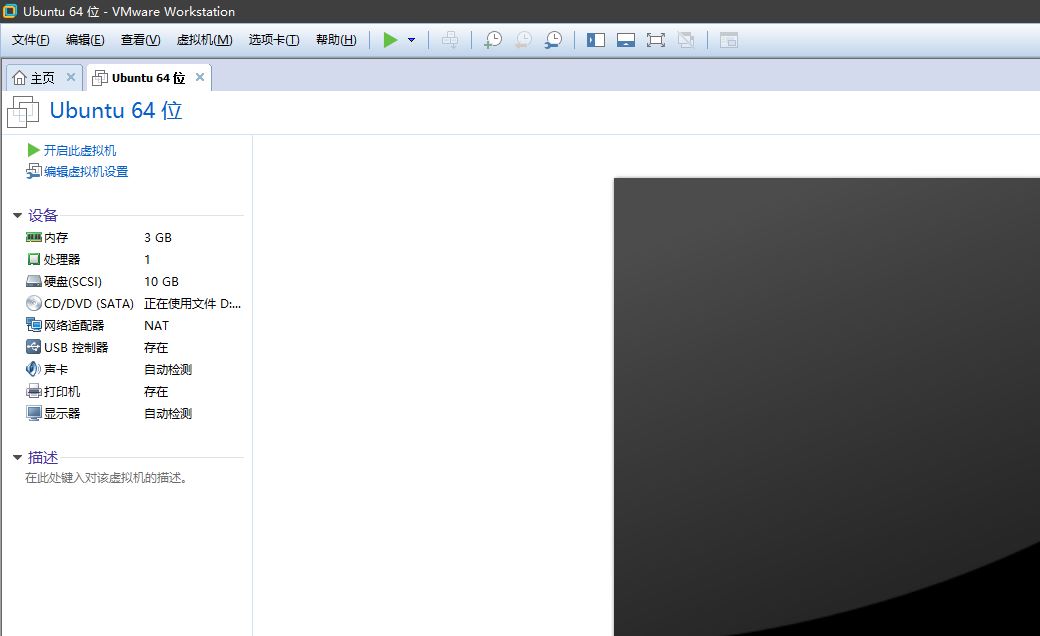Select the CD/DVD (SATA) disc icon

coord(34,303)
